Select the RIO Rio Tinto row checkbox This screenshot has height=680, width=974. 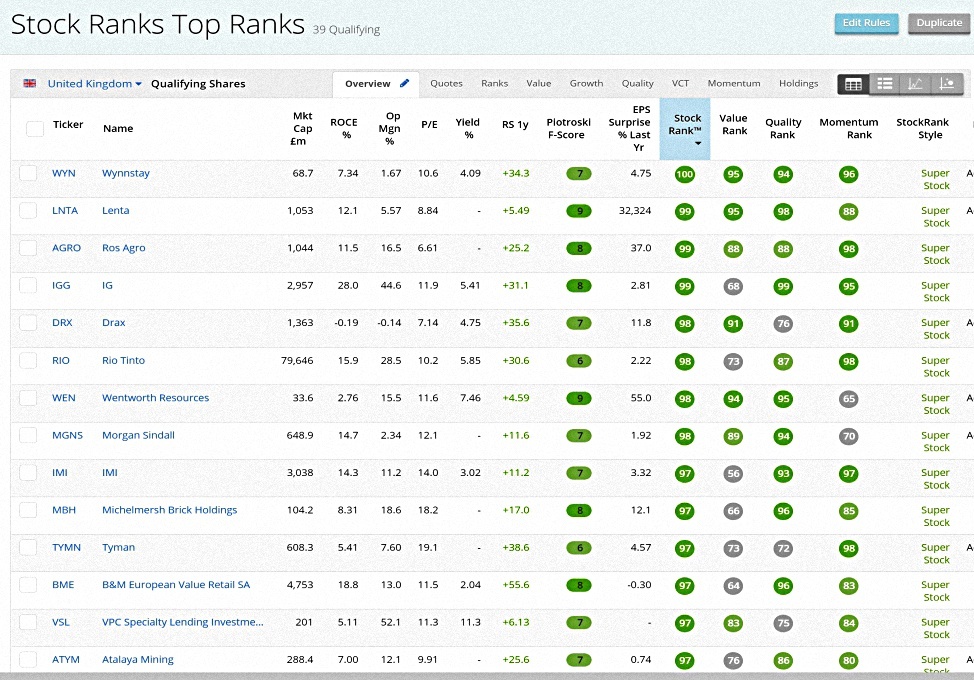click(28, 360)
